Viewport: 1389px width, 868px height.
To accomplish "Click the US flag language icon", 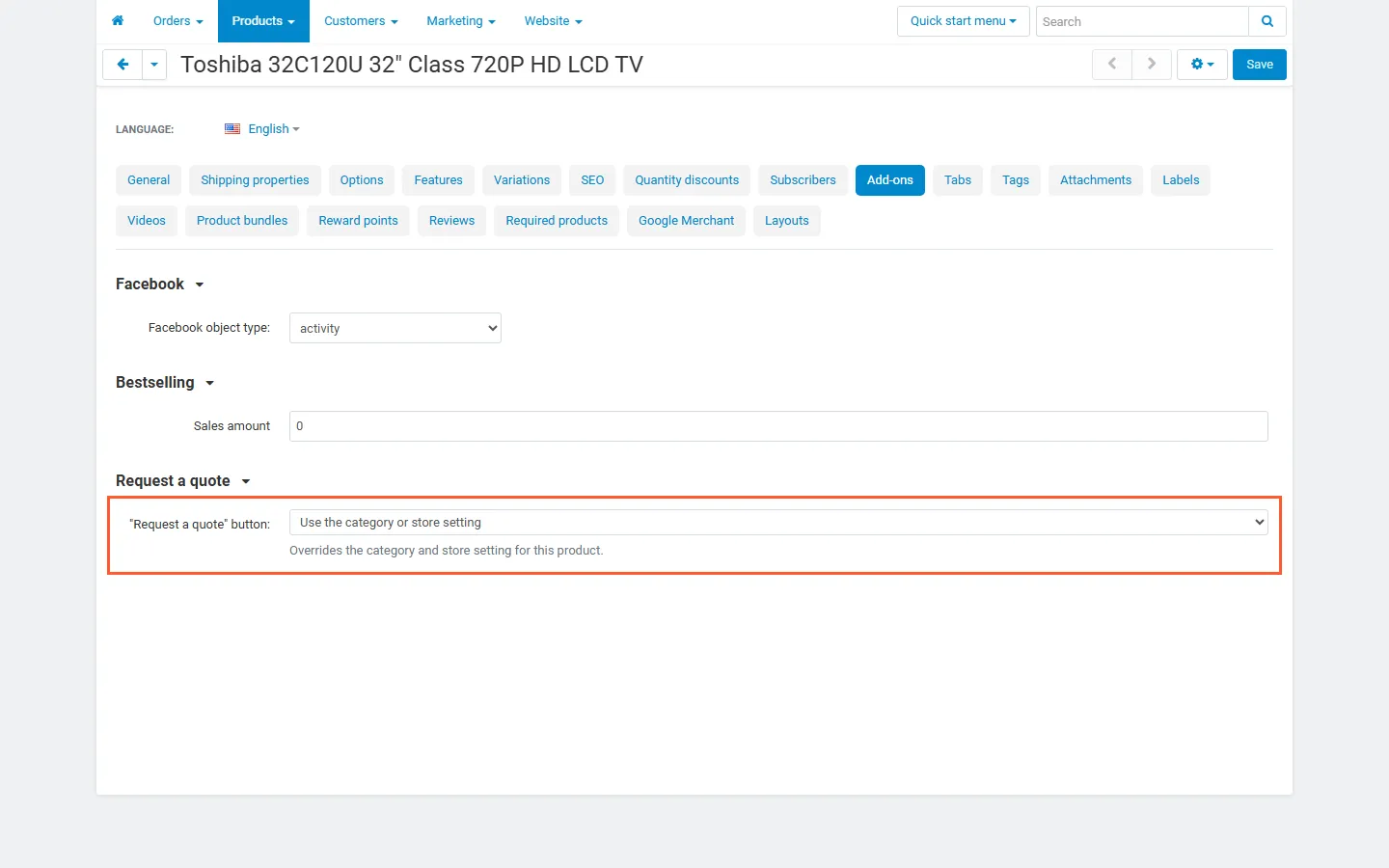I will (232, 129).
